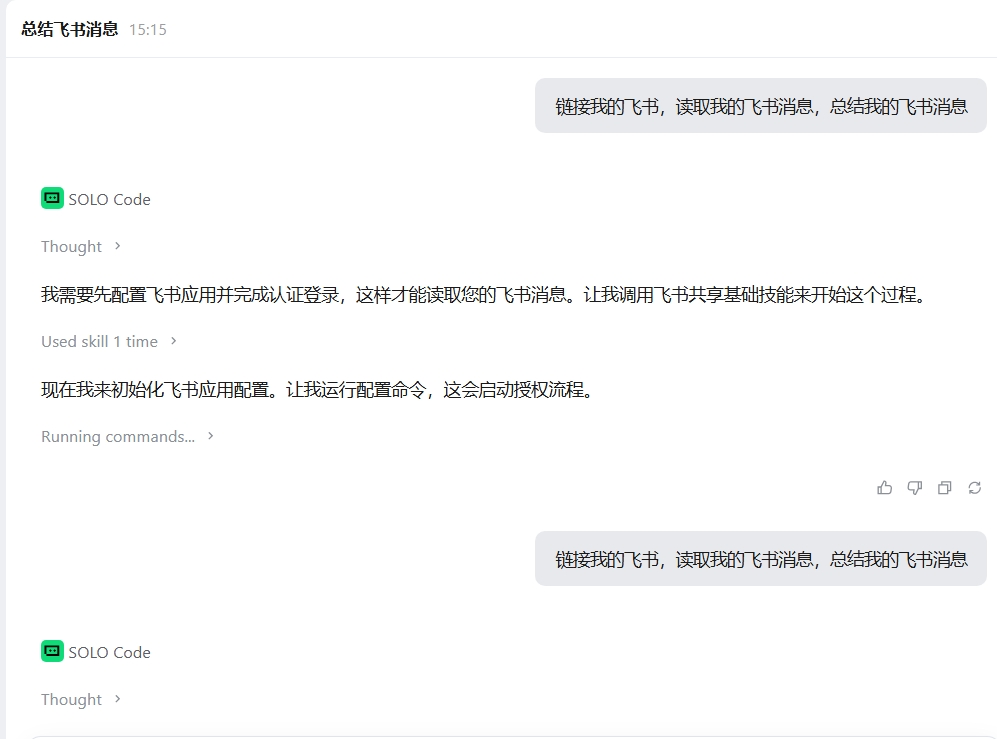997x739 pixels.
Task: Regenerate the response with the refresh icon
Action: (x=974, y=488)
